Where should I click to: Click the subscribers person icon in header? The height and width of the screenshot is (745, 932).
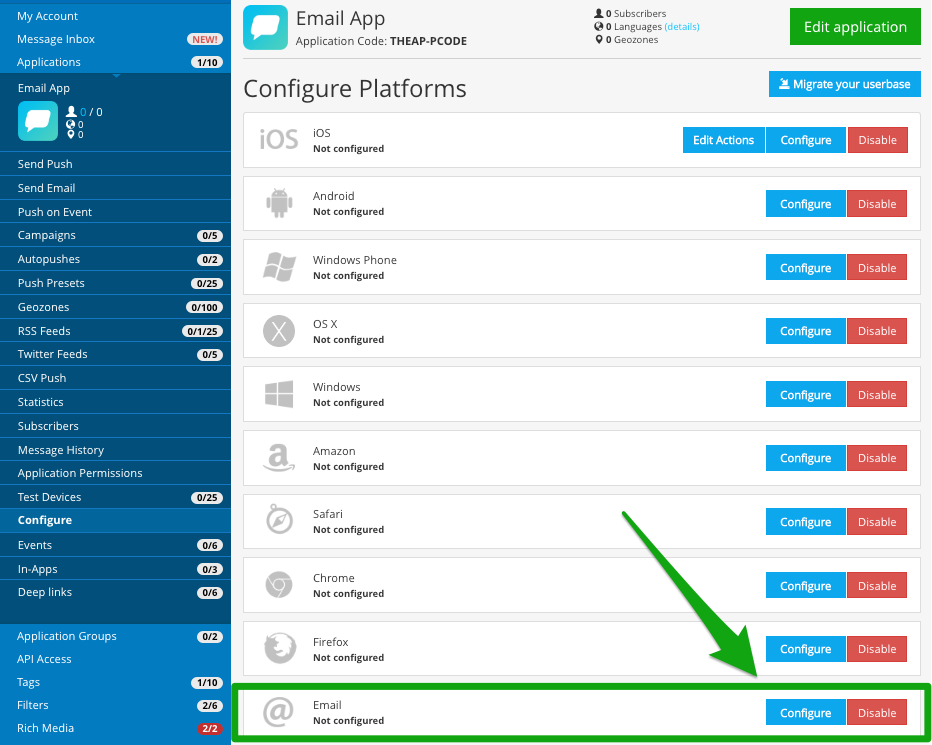point(599,13)
